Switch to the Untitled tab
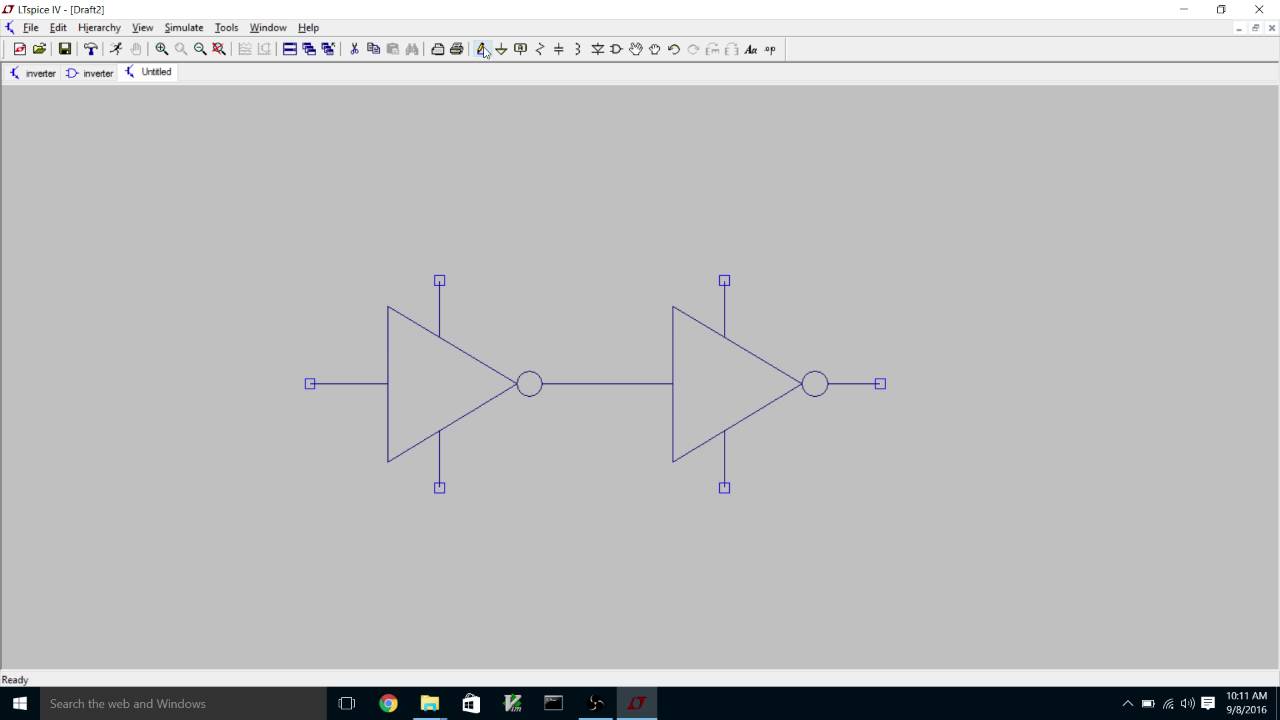This screenshot has width=1280, height=720. pos(148,72)
